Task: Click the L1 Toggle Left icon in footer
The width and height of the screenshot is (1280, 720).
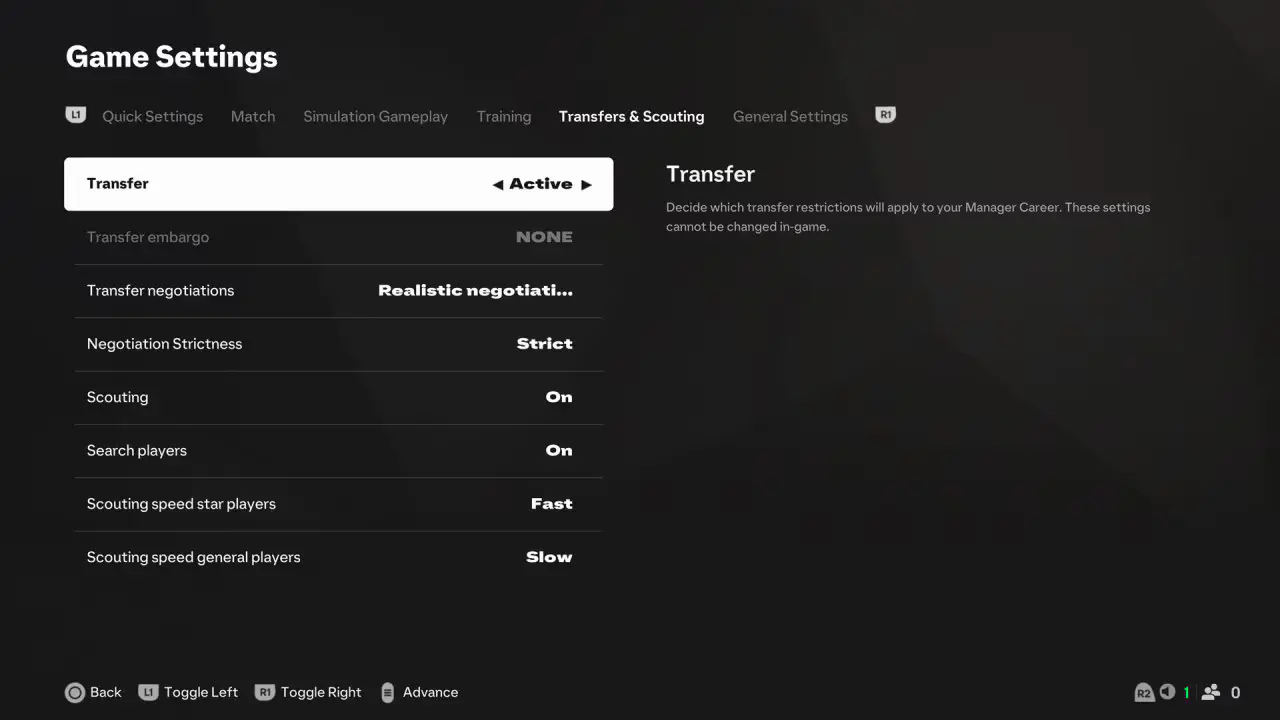Action: tap(148, 692)
